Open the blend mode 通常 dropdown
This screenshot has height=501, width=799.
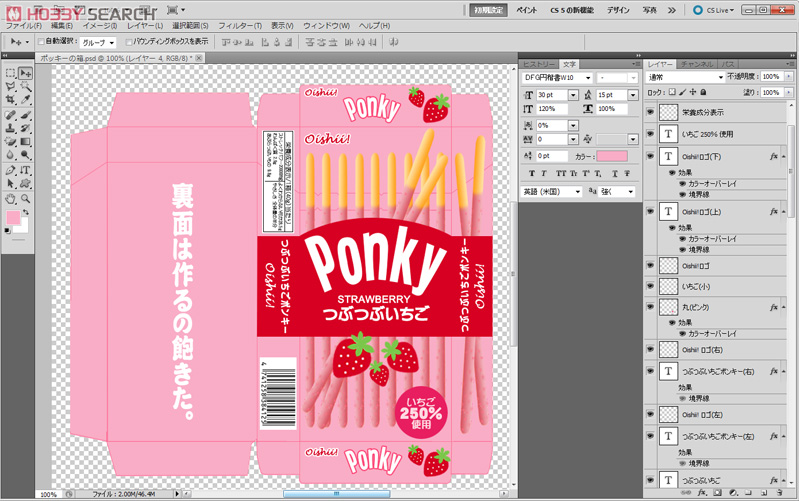[685, 77]
